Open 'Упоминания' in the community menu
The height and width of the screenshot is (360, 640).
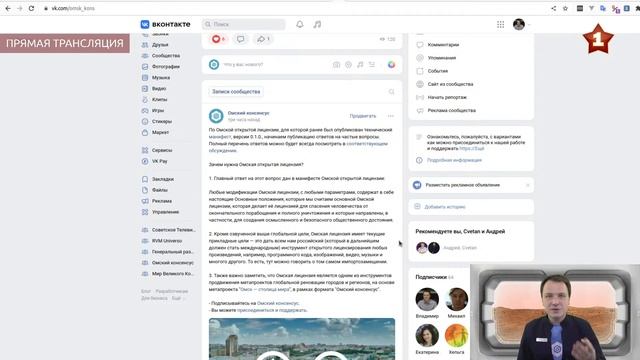pos(442,58)
